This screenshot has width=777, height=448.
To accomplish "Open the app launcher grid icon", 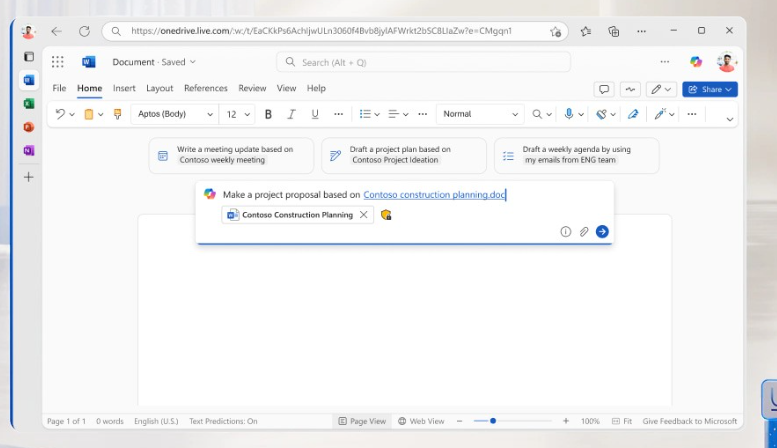I will pos(57,62).
